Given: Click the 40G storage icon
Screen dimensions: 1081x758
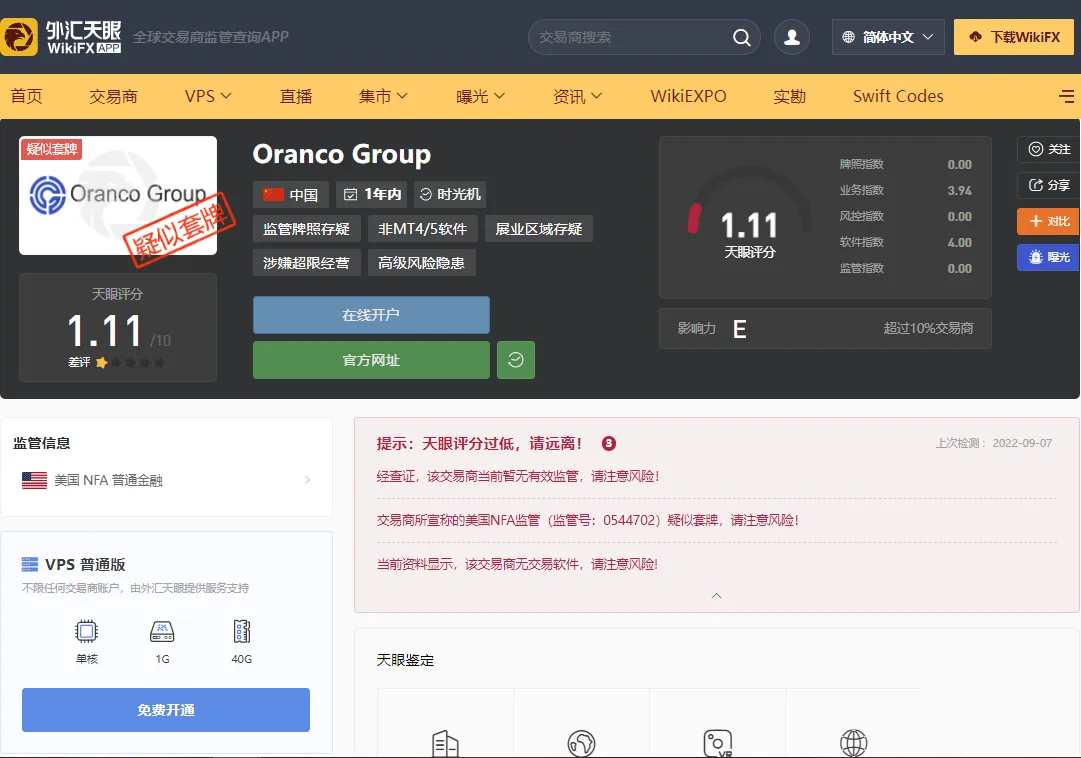Looking at the screenshot, I should (241, 631).
